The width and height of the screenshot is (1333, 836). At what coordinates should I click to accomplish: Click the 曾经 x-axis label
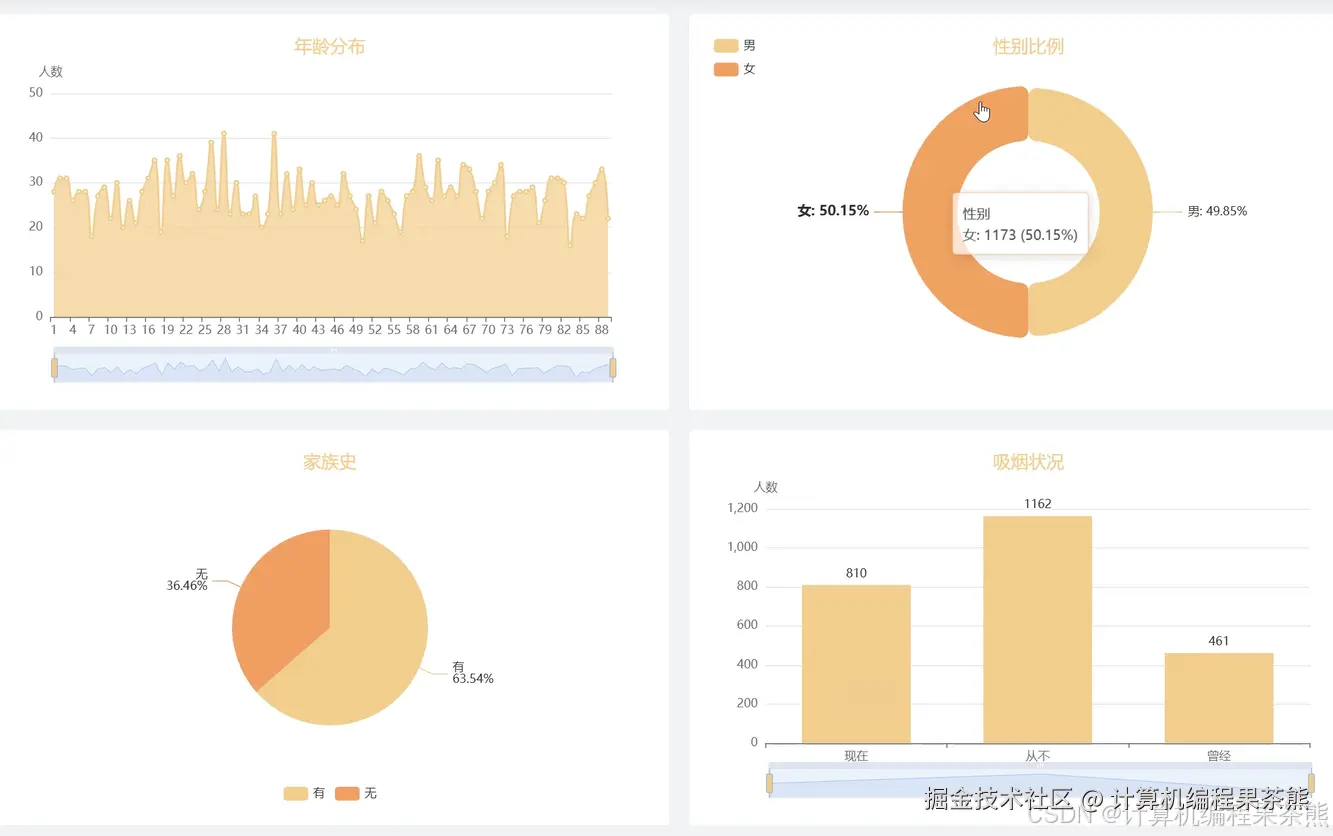point(1219,756)
